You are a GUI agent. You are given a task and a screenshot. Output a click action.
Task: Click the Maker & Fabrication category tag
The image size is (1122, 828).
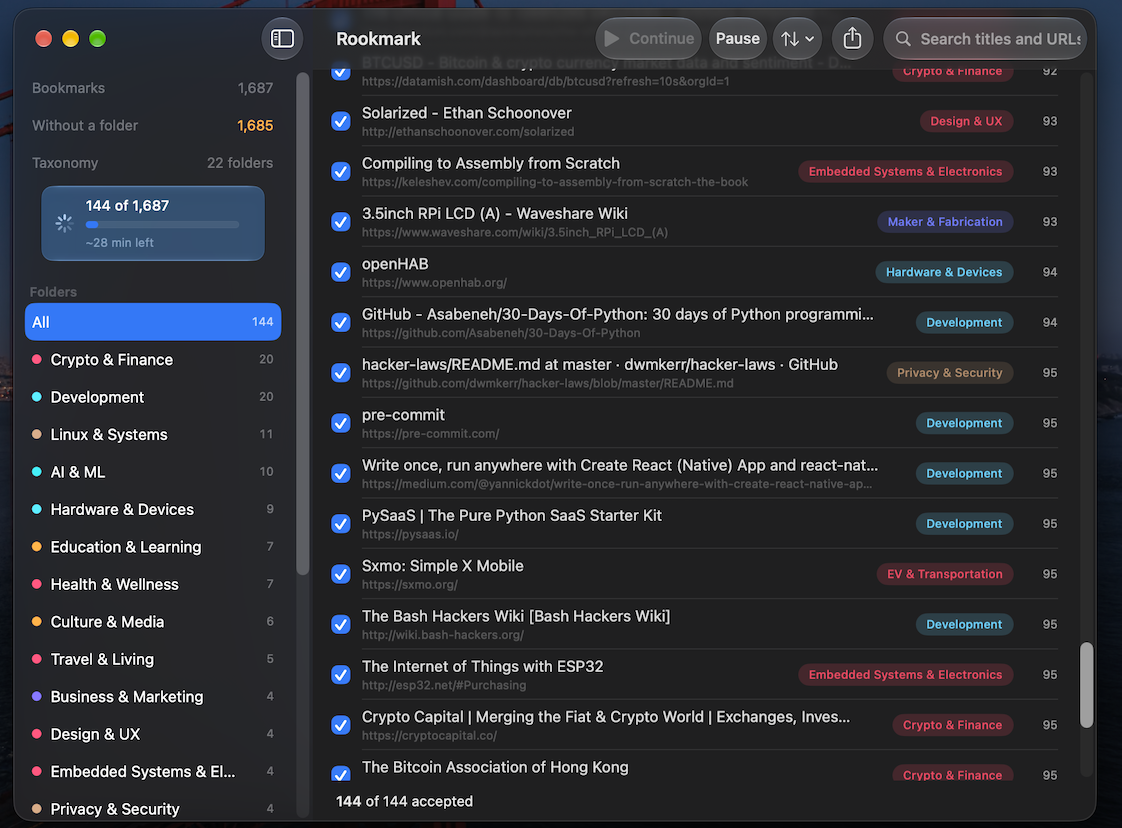(945, 222)
